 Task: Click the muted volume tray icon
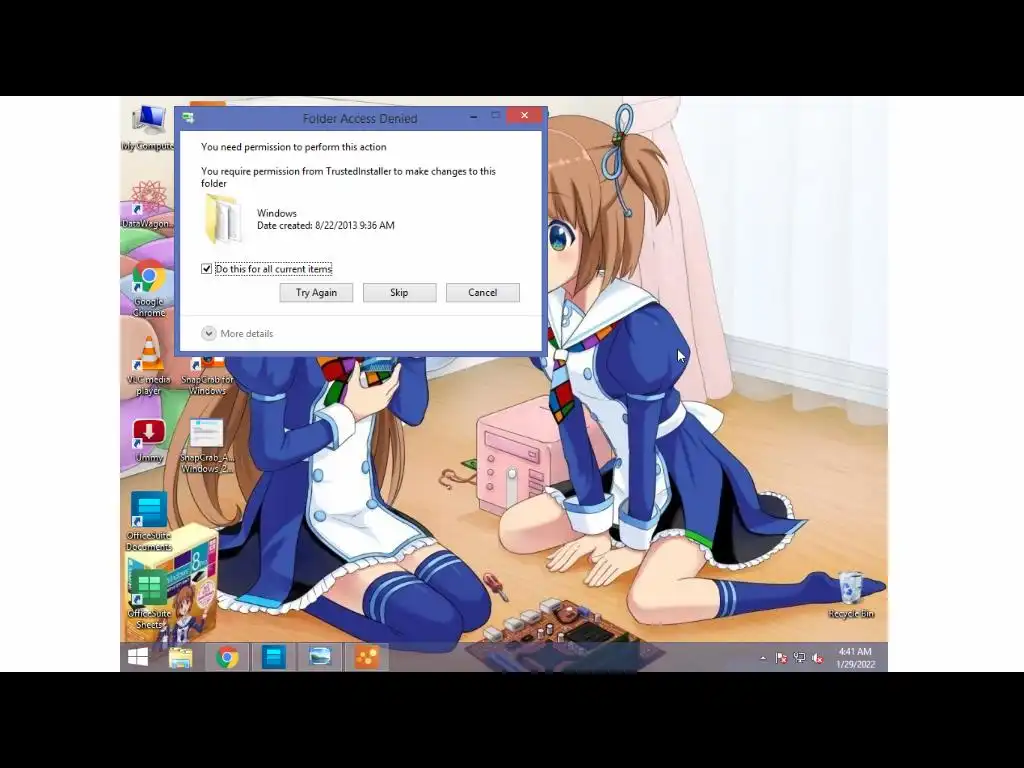(817, 658)
